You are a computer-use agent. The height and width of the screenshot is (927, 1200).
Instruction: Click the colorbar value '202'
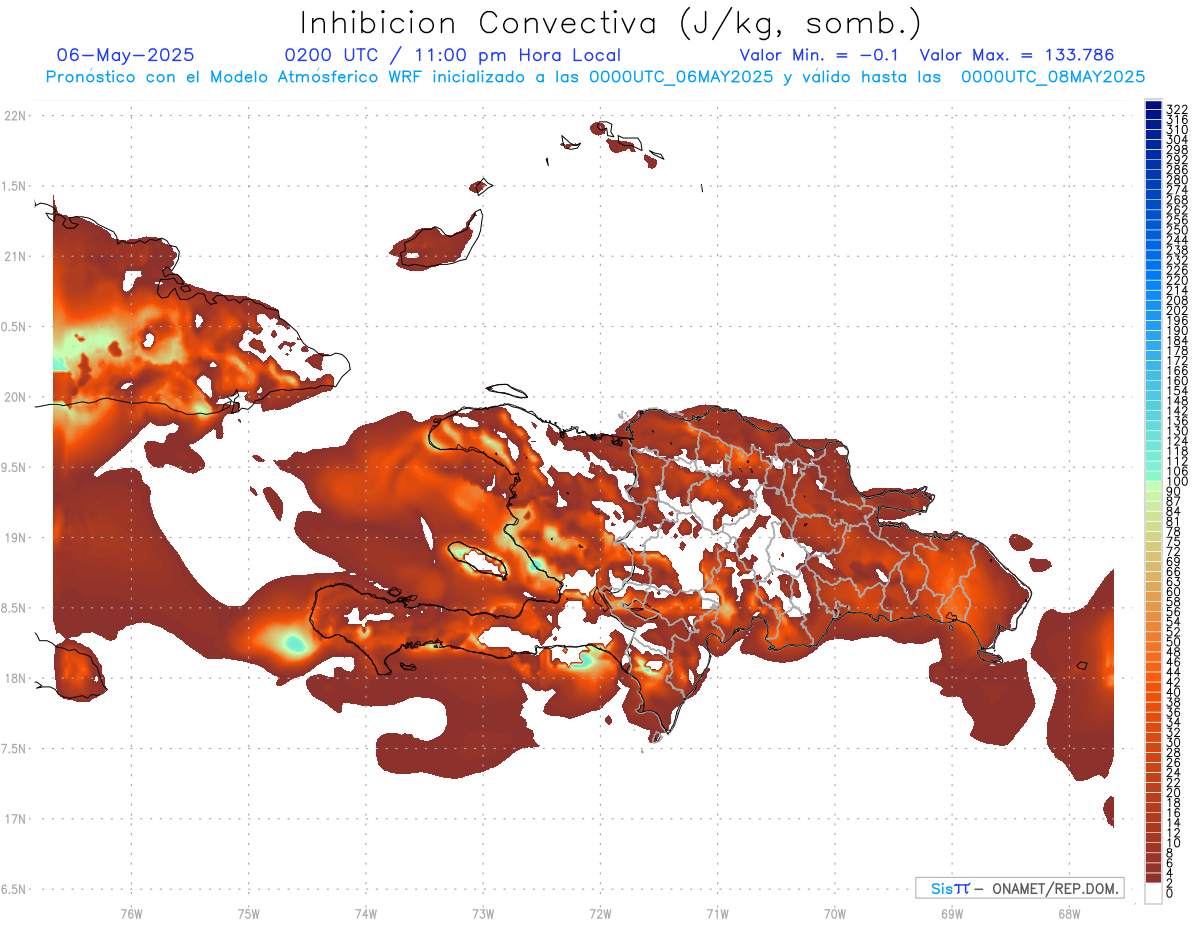[1177, 310]
